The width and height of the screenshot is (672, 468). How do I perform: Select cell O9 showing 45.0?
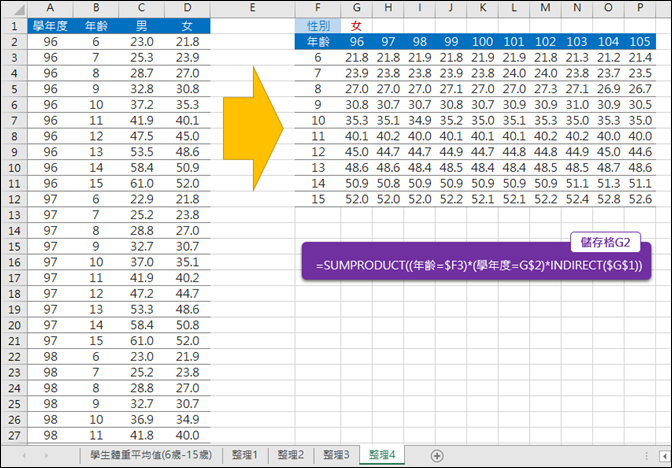click(x=609, y=152)
